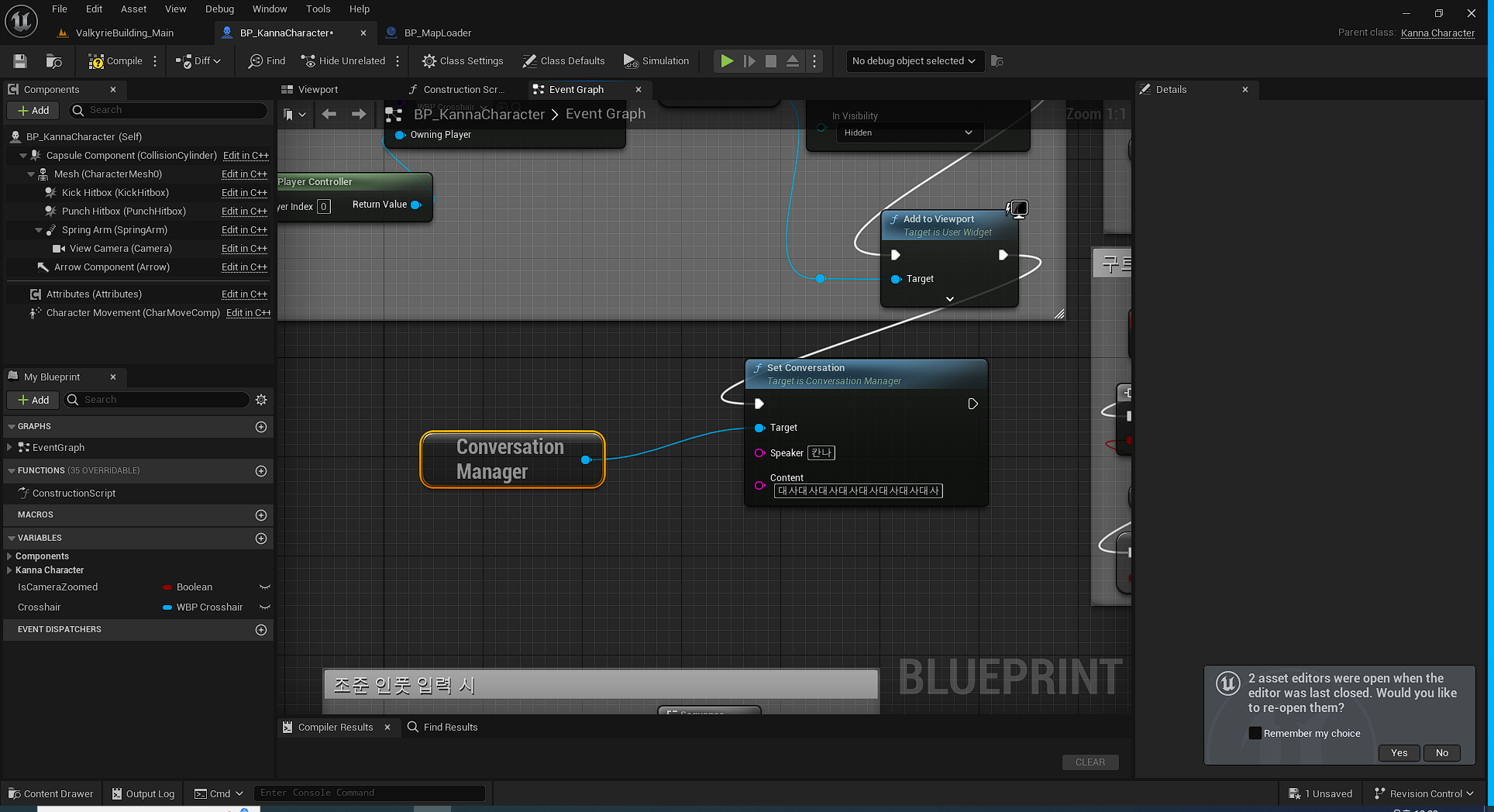The image size is (1494, 812).
Task: Open the File menu
Action: tap(60, 9)
